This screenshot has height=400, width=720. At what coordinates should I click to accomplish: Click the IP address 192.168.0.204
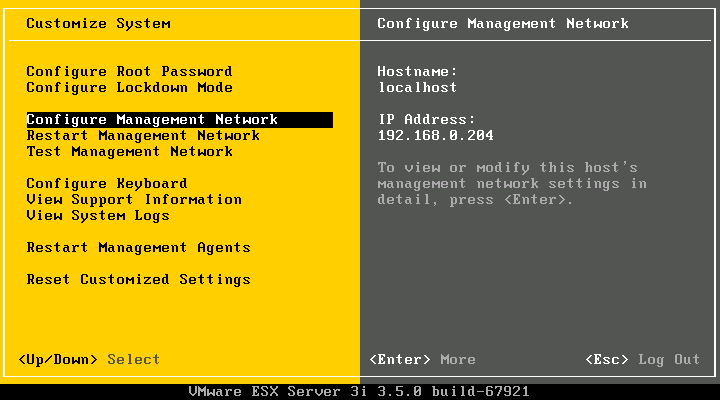435,136
